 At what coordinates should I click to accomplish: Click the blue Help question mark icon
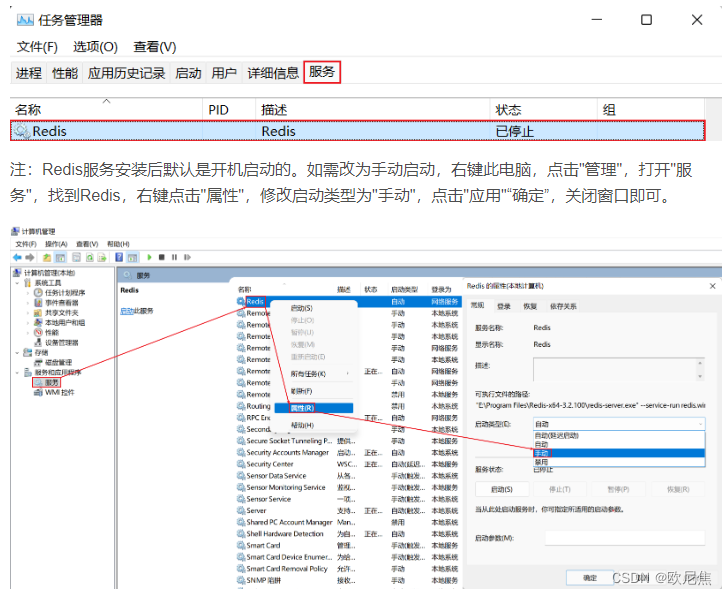[x=119, y=257]
